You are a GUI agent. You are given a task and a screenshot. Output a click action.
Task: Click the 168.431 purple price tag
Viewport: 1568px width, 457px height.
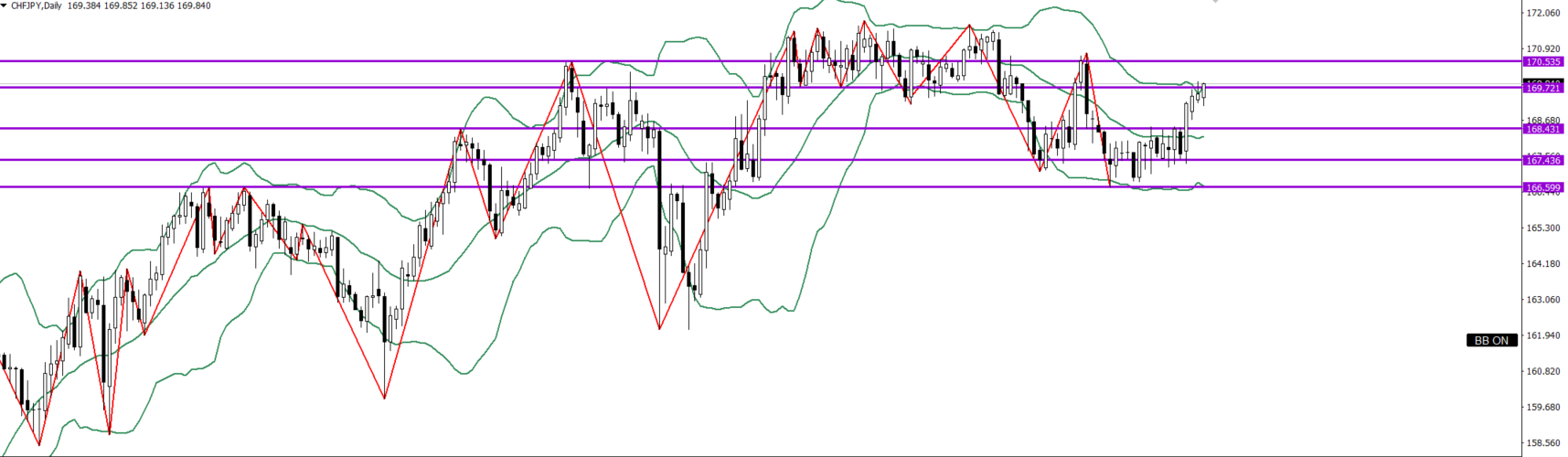coord(1542,130)
